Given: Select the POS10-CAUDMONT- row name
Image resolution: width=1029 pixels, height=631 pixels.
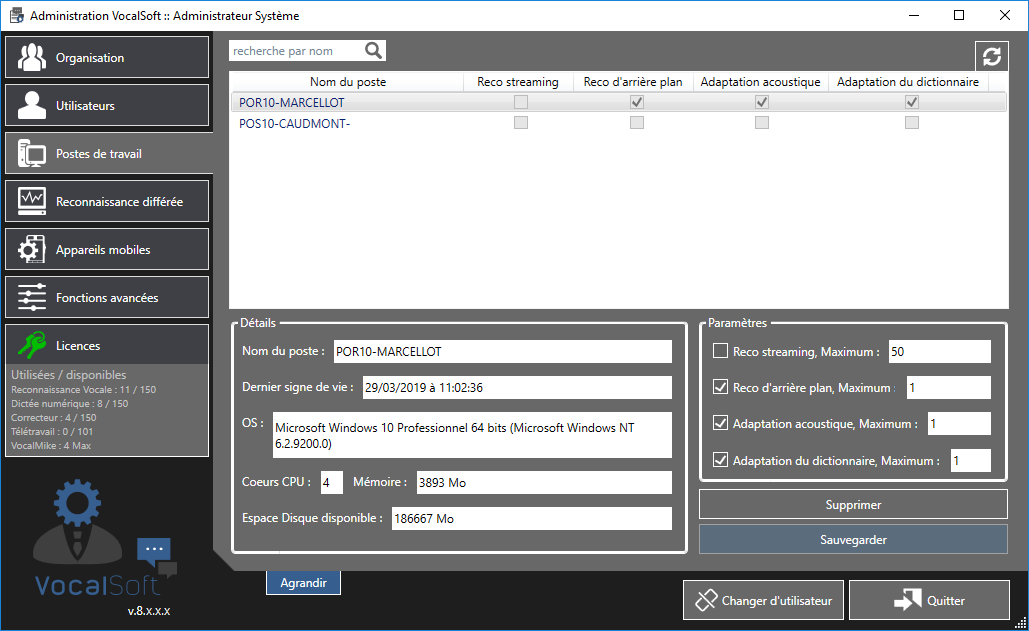Looking at the screenshot, I should point(295,123).
